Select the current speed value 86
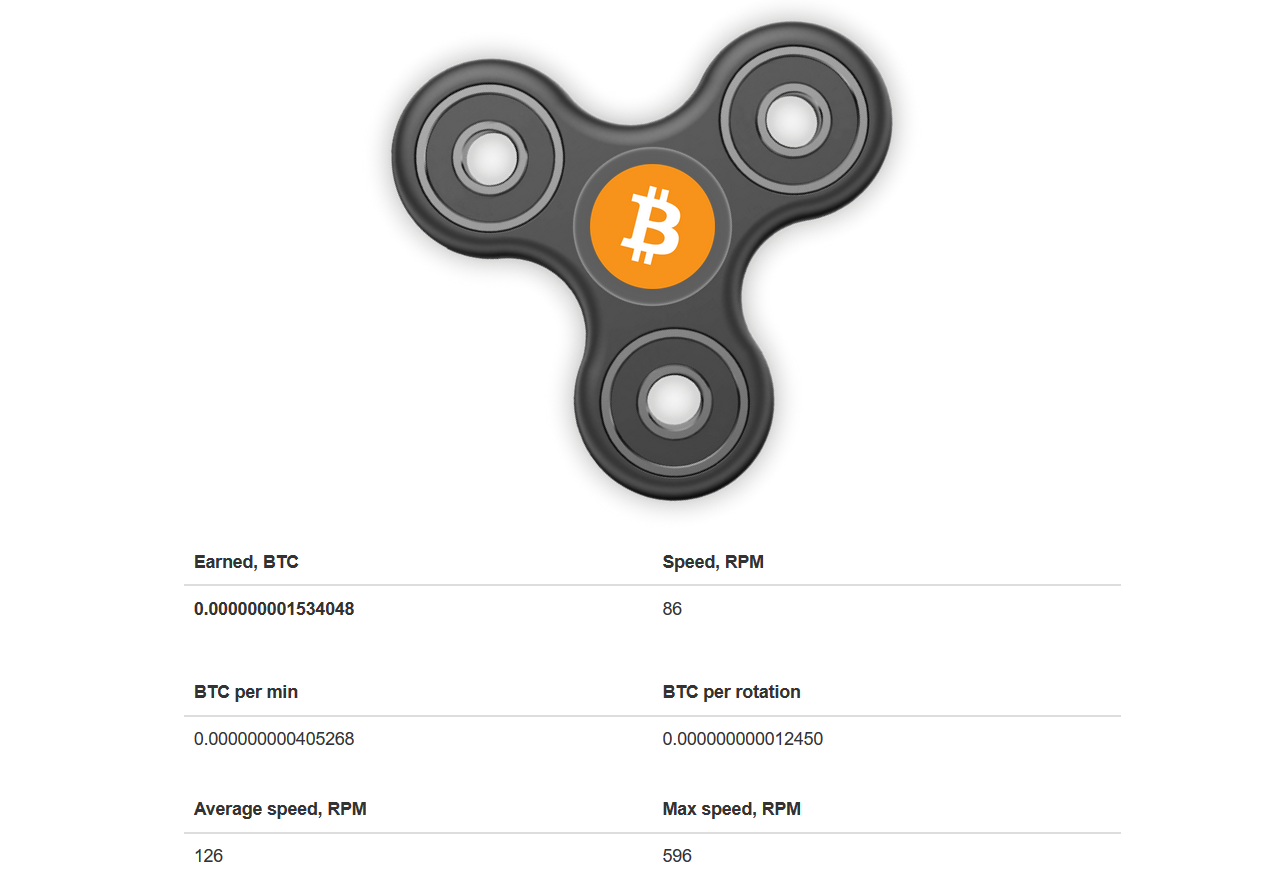Image resolution: width=1263 pixels, height=889 pixels. tap(672, 609)
